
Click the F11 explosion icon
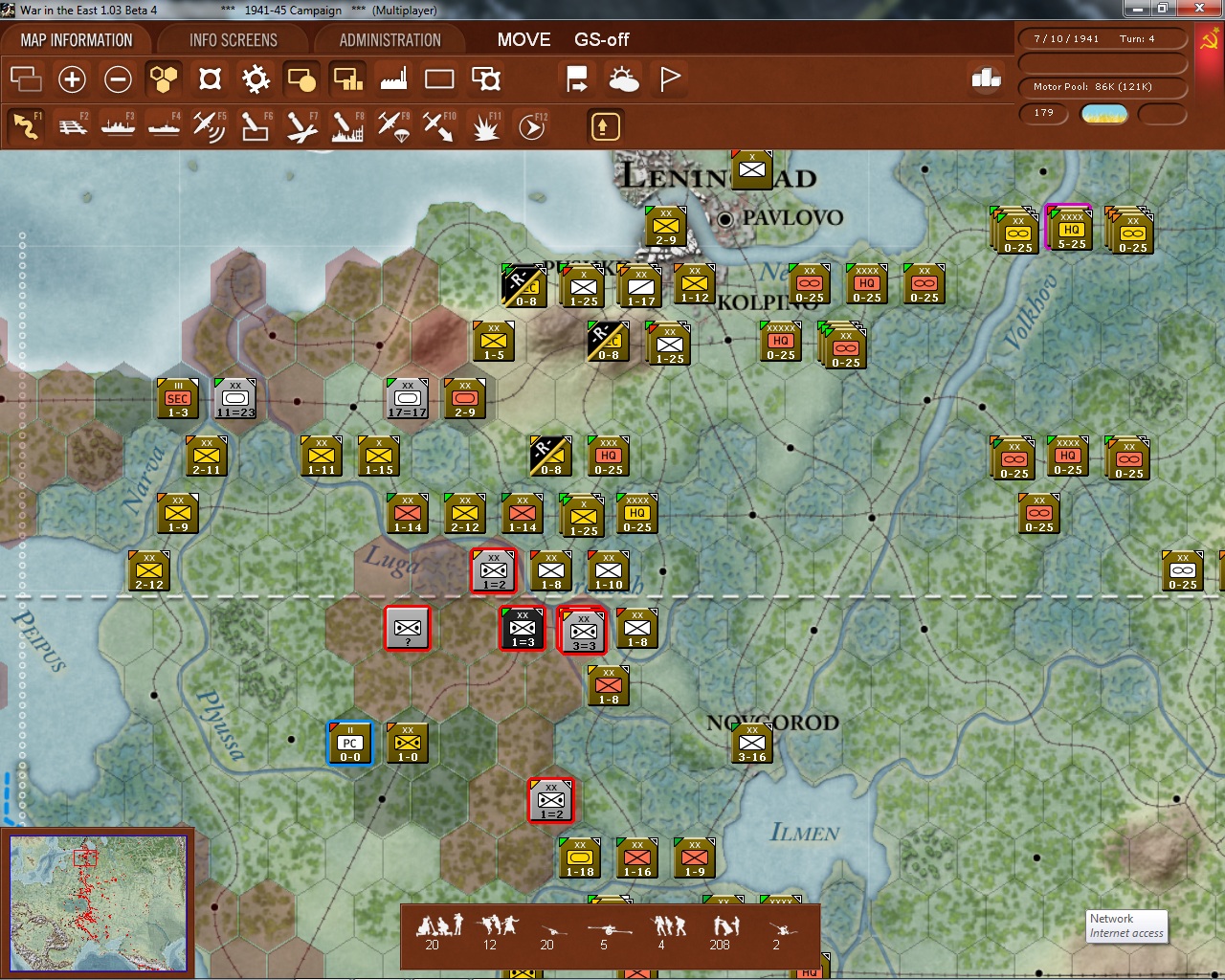pyautogui.click(x=485, y=126)
